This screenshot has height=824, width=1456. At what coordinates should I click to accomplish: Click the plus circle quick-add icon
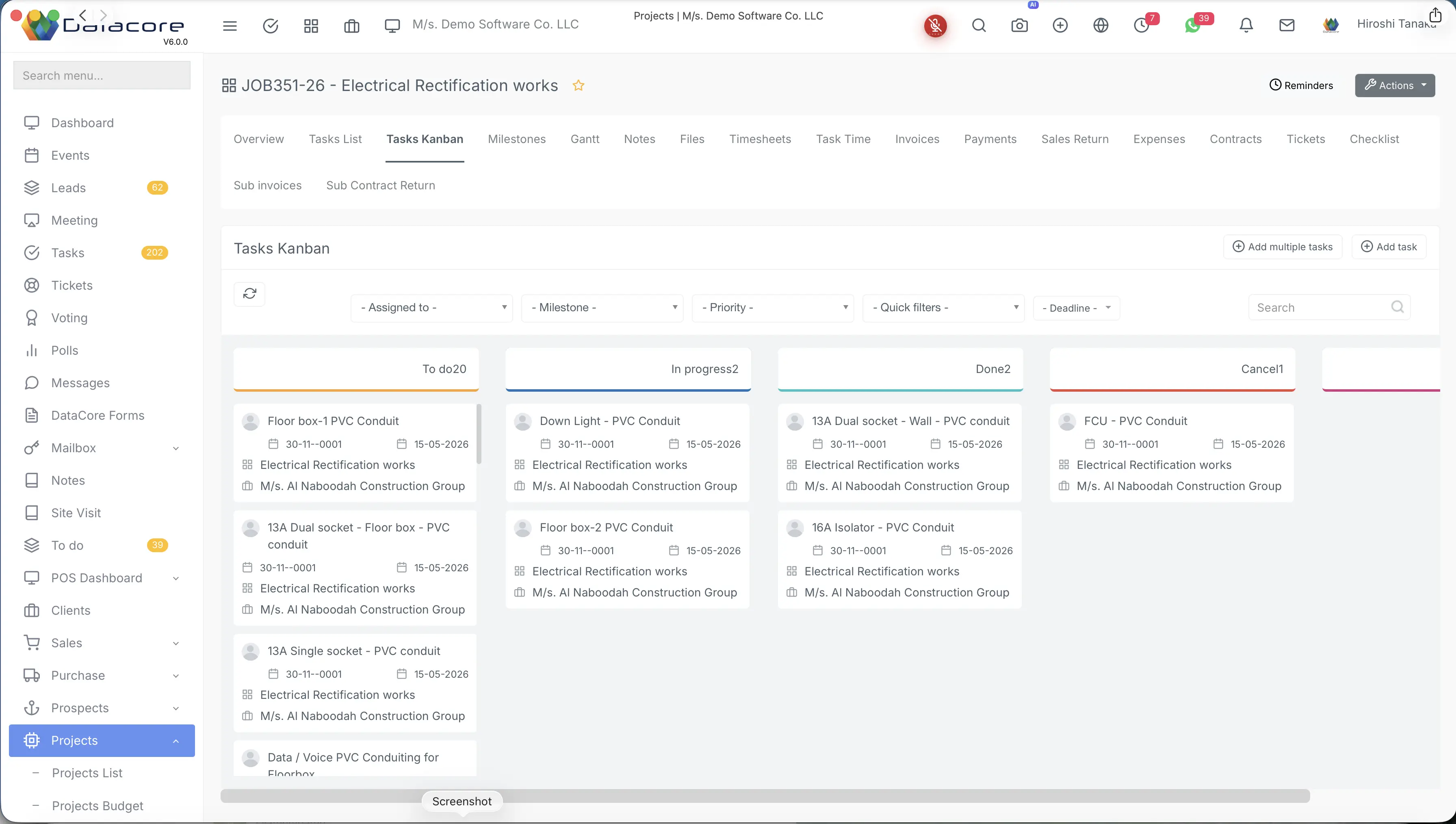(1060, 26)
